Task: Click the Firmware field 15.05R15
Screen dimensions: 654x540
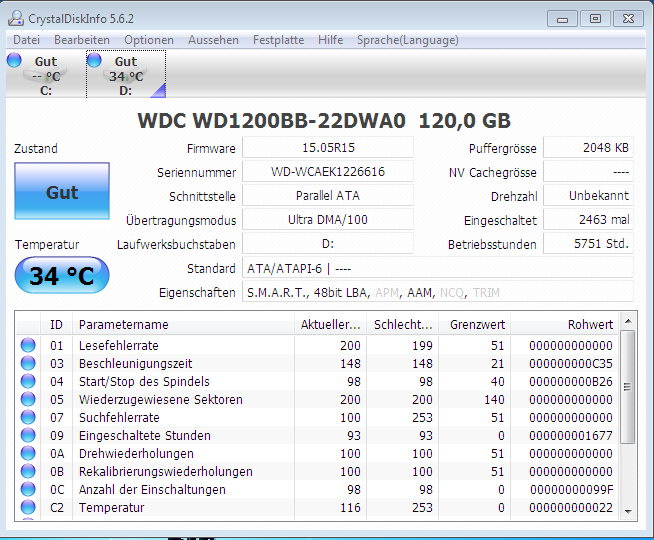Action: [328, 148]
